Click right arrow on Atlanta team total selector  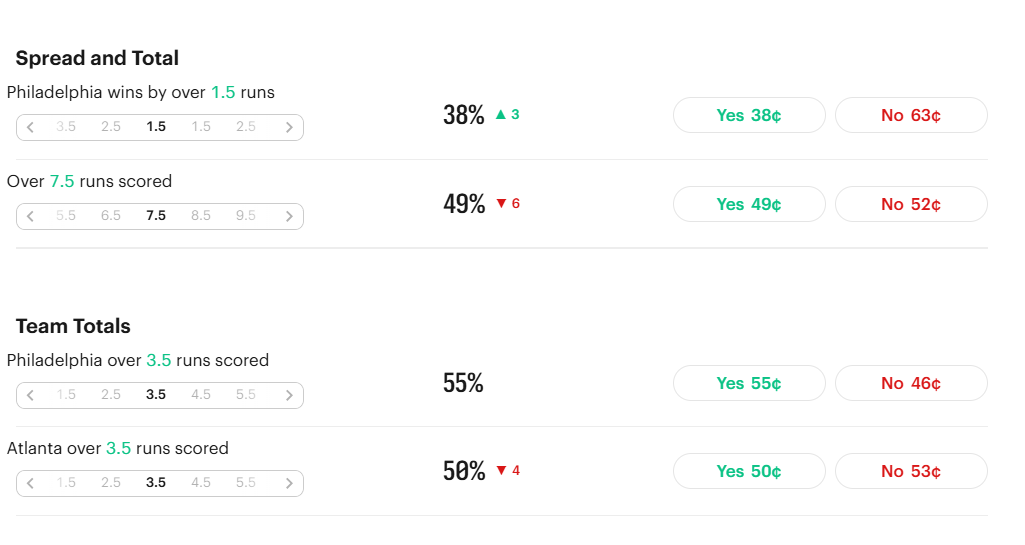(x=289, y=484)
